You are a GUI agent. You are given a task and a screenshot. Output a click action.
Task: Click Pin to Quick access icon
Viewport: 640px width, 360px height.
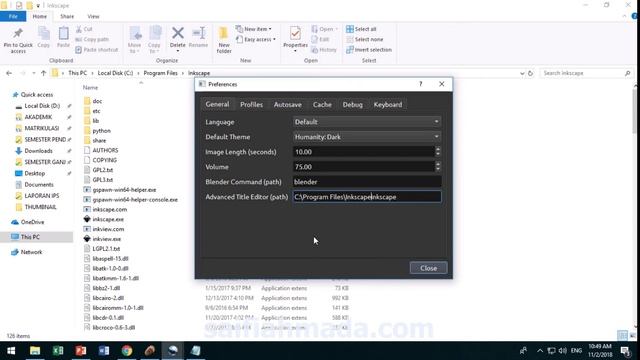(18, 40)
